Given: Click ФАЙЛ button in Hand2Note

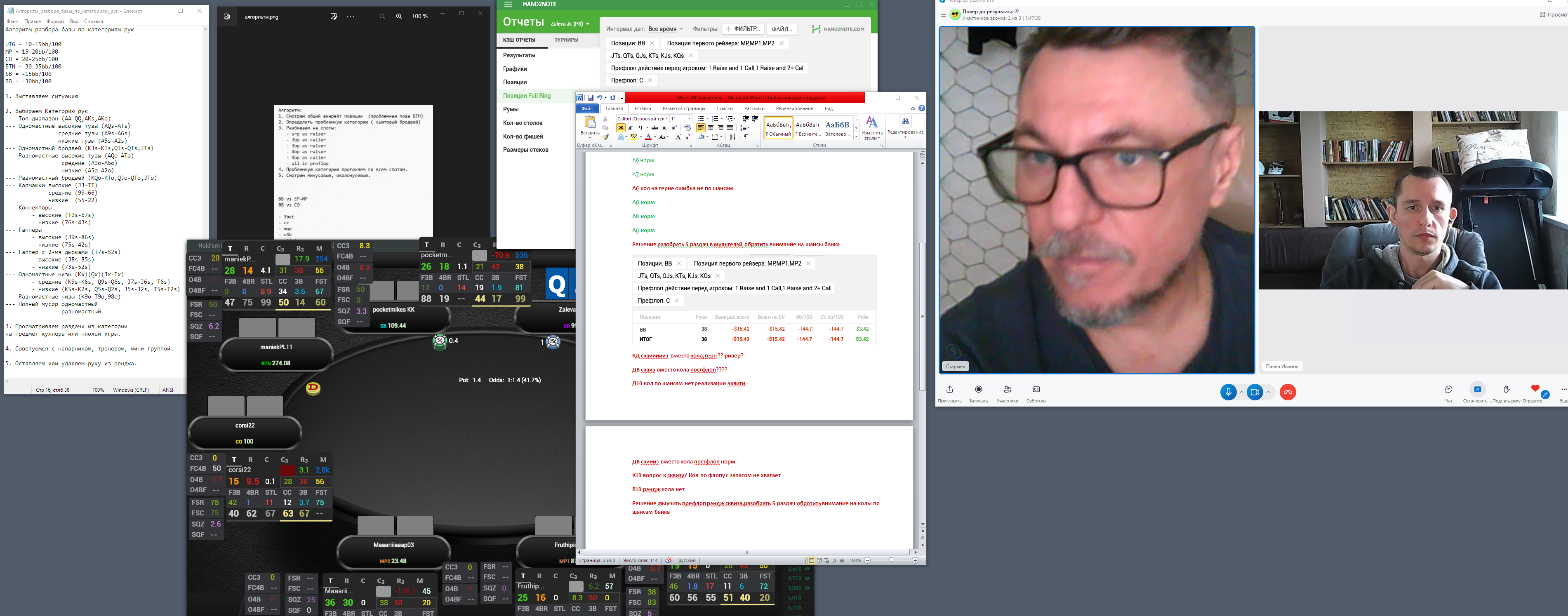Looking at the screenshot, I should pyautogui.click(x=782, y=29).
